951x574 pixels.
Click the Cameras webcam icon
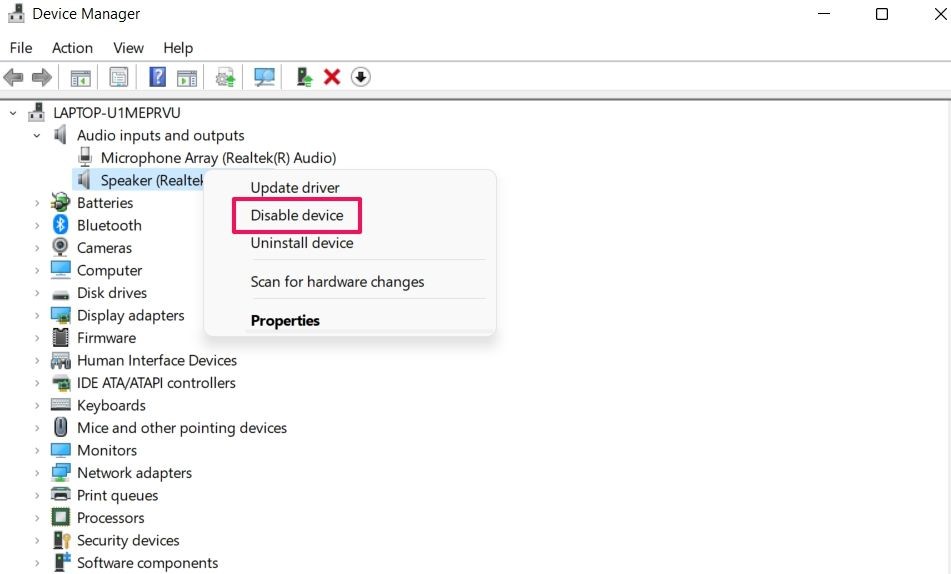click(x=60, y=247)
